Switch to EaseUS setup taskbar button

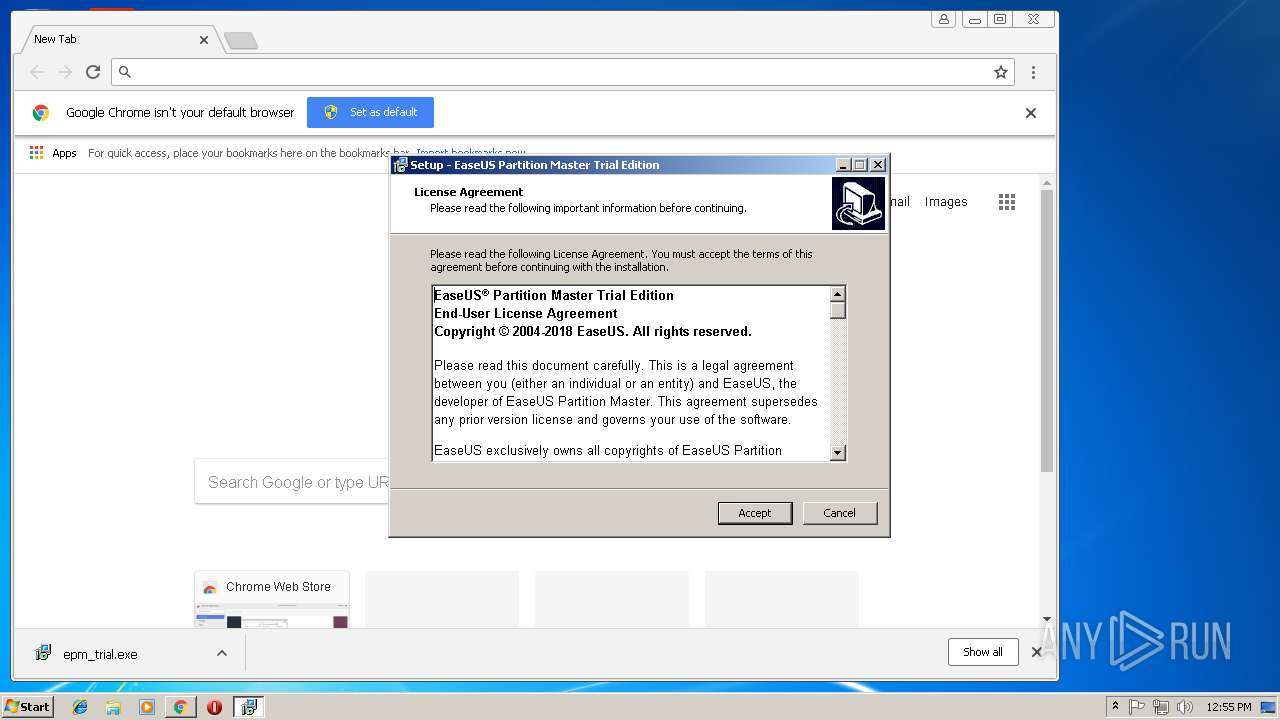[248, 707]
